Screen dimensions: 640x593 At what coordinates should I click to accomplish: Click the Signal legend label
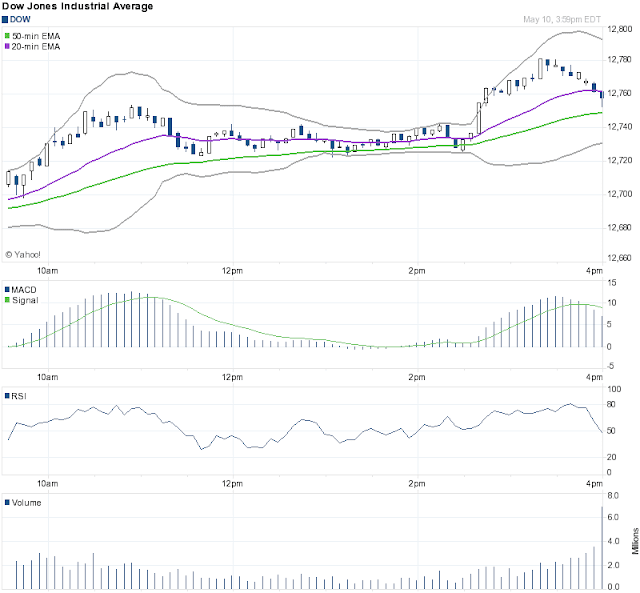pyautogui.click(x=25, y=300)
